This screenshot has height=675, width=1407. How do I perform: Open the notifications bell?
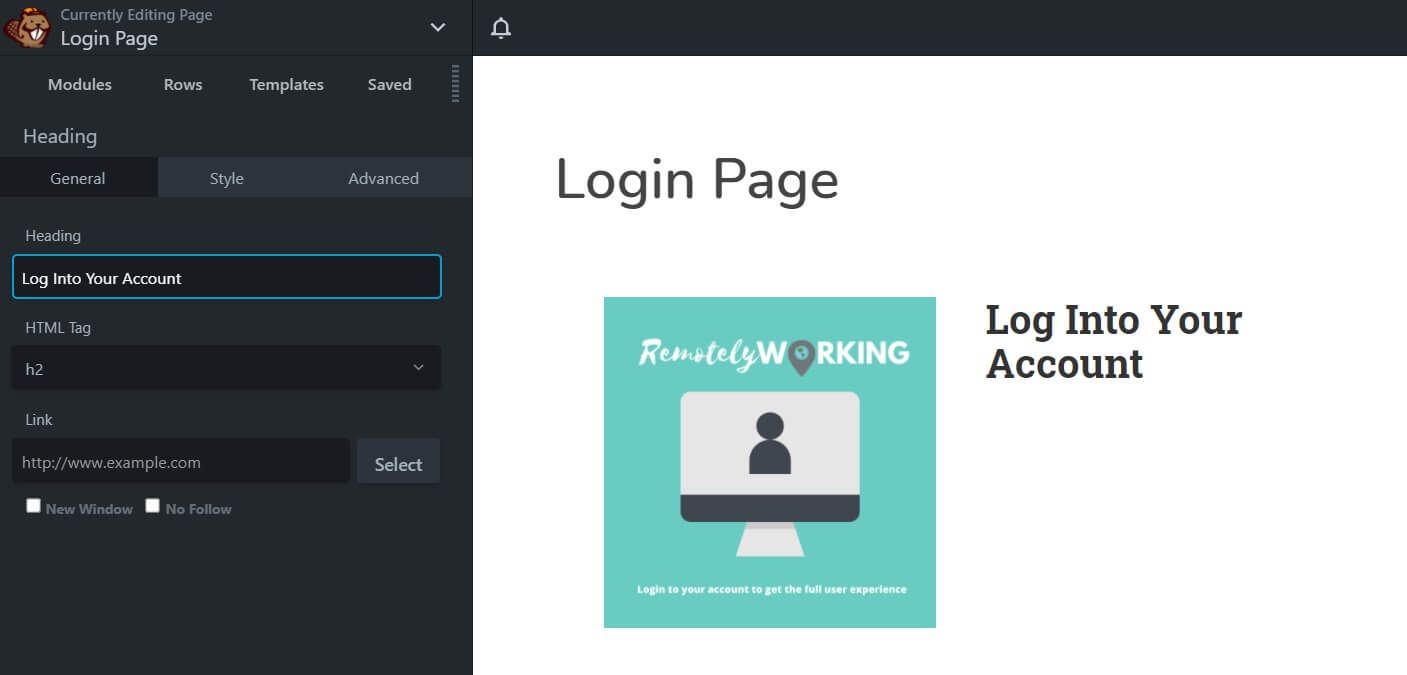point(501,28)
